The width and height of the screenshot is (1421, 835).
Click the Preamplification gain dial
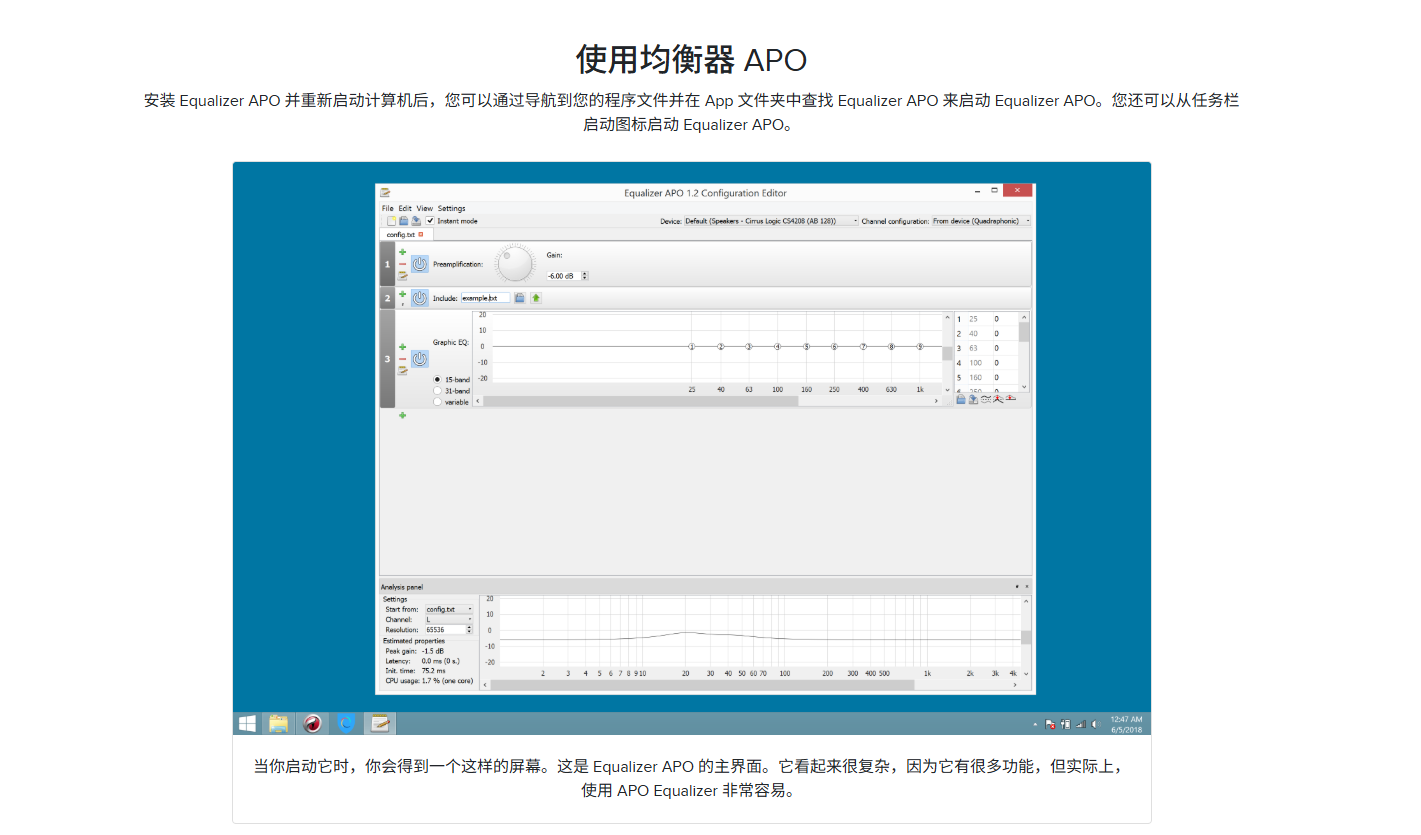tap(515, 263)
